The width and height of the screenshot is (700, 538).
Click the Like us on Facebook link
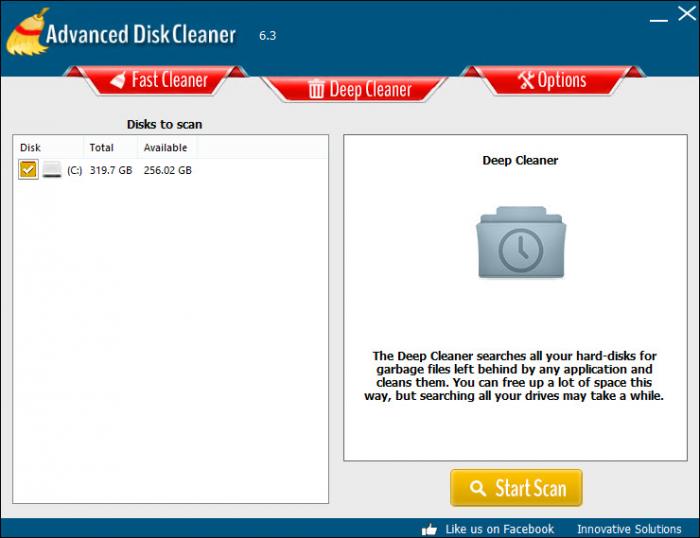[x=499, y=529]
